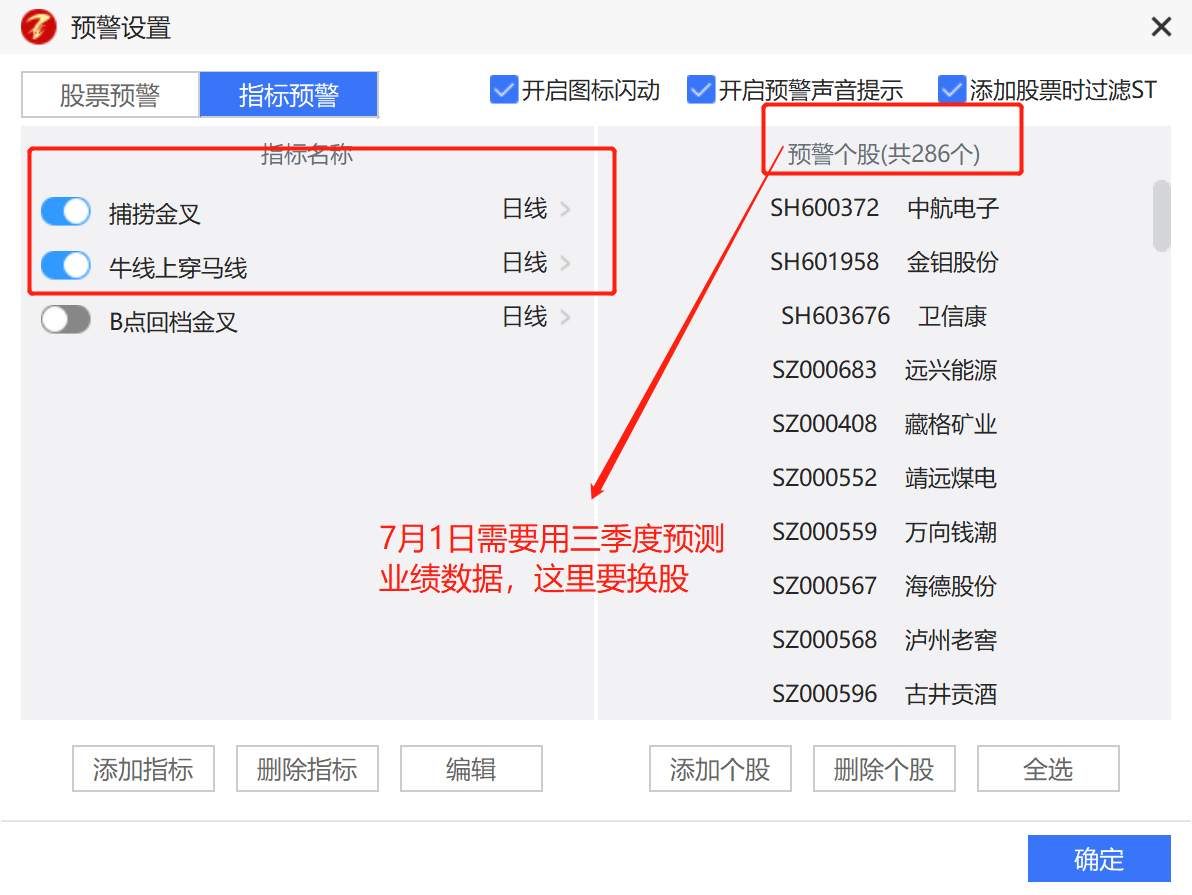Click the 删除指标 button

(307, 769)
